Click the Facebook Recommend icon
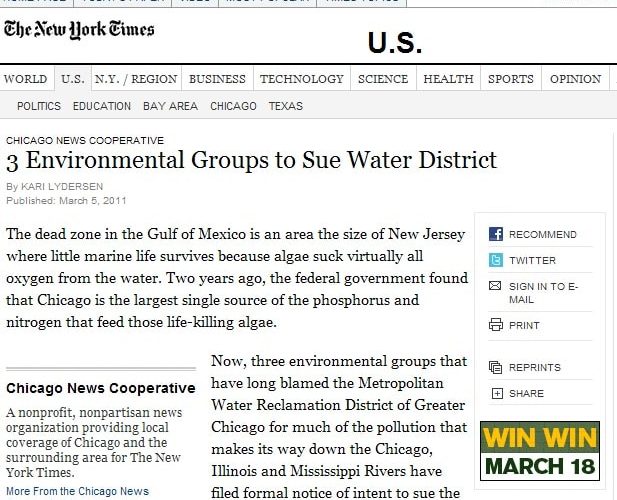The image size is (617, 500). (496, 234)
